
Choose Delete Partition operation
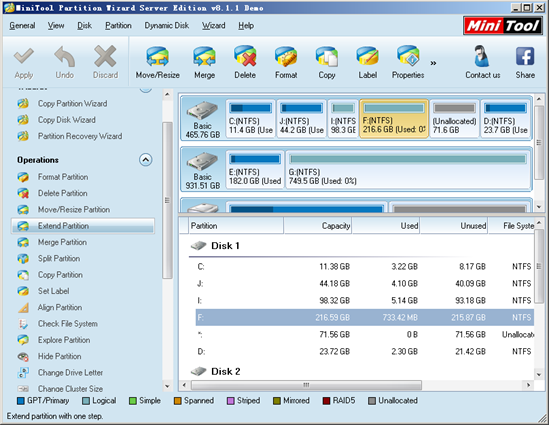pyautogui.click(x=62, y=193)
